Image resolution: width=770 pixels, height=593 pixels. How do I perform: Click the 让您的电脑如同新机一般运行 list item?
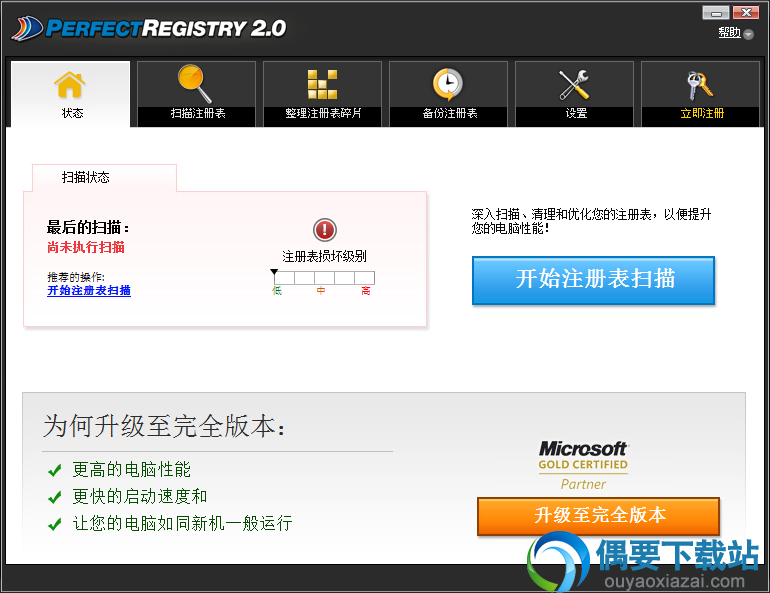(x=183, y=523)
